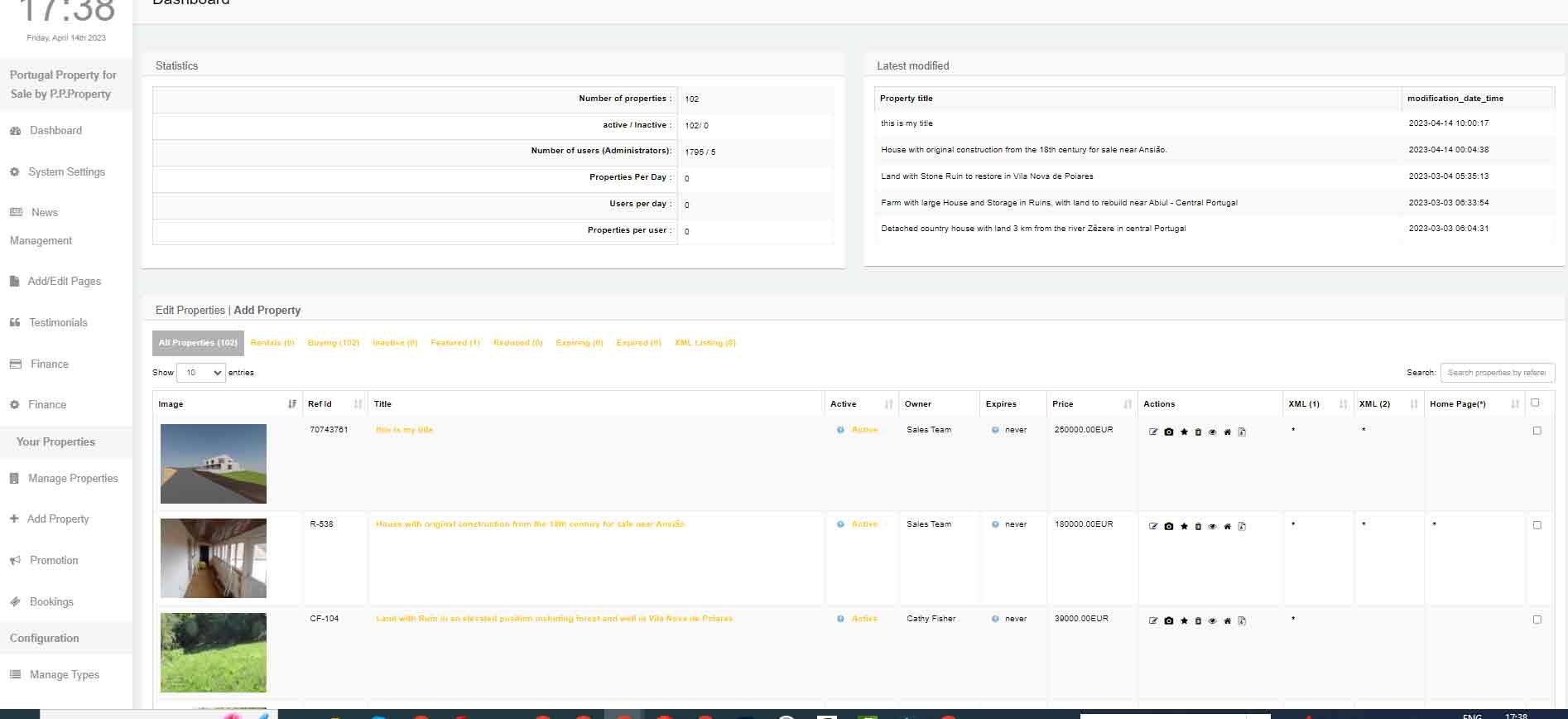Click thumbnail image of property CF-104
Viewport: 1568px width, 719px height.
[x=214, y=653]
